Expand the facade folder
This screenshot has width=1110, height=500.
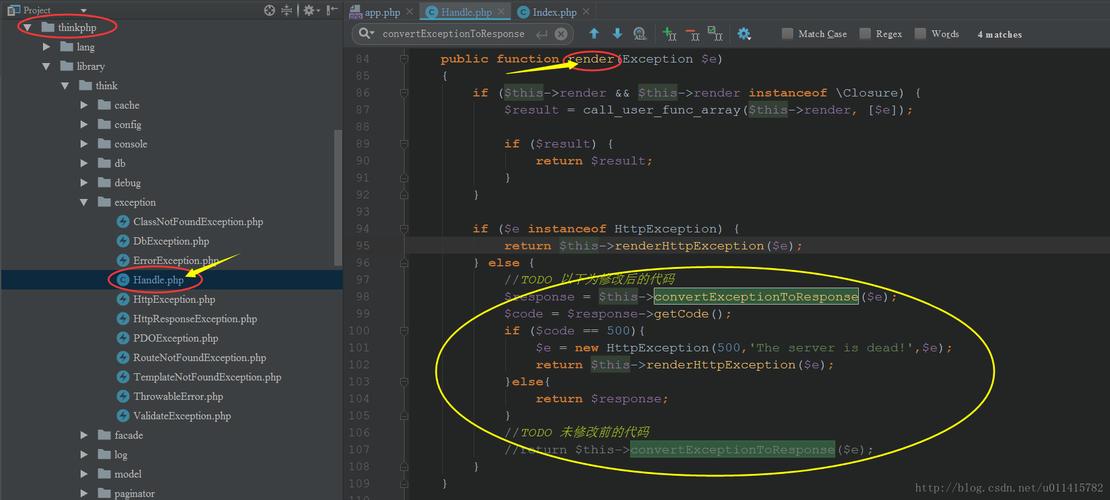click(x=84, y=435)
